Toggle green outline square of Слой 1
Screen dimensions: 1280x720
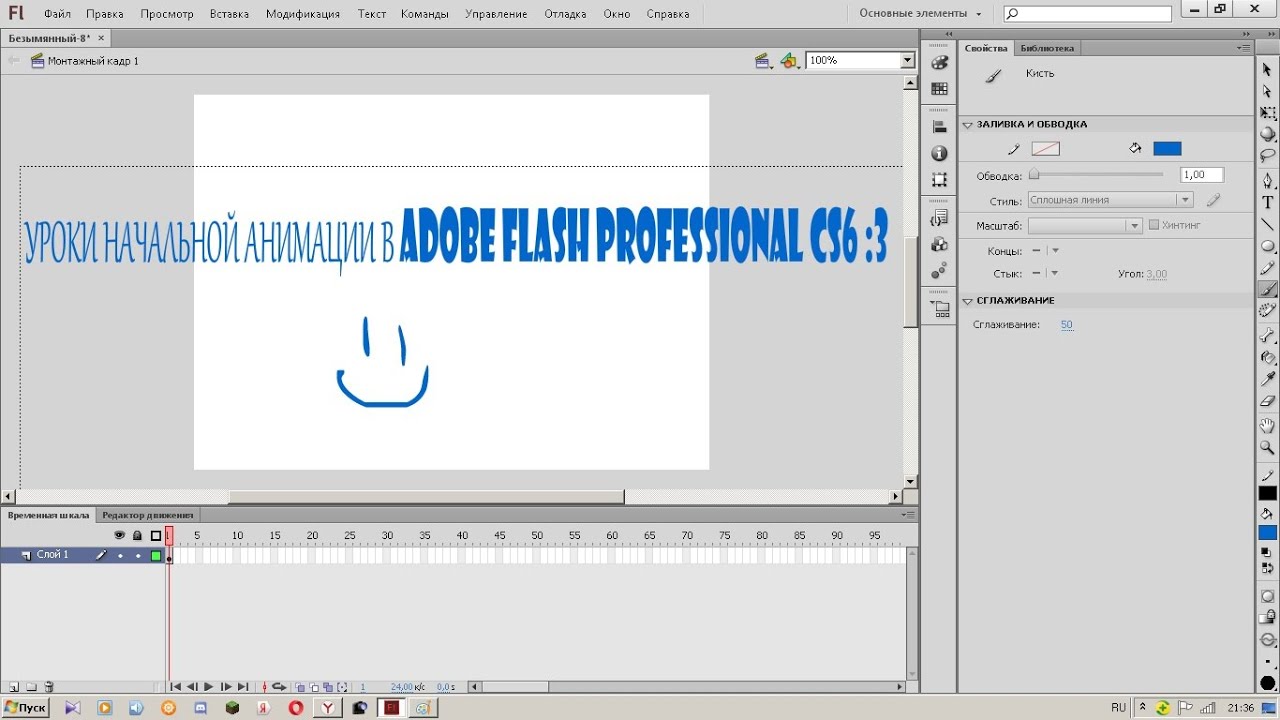coord(156,556)
